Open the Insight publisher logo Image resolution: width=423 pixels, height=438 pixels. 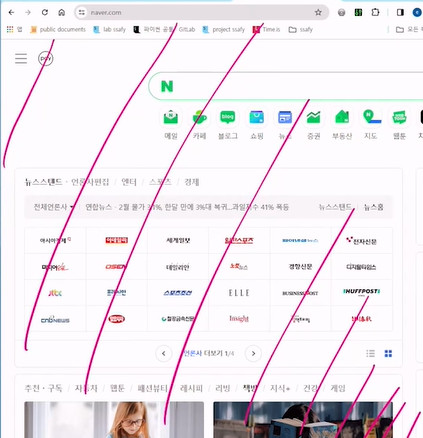(239, 319)
